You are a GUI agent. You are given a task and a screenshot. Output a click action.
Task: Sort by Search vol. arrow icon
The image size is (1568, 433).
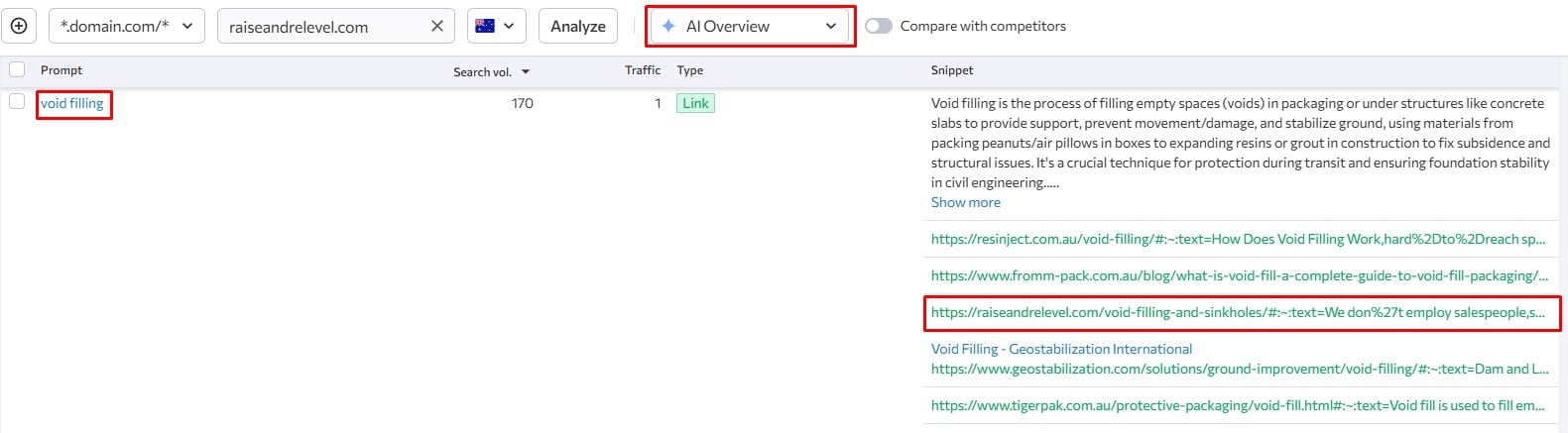point(526,72)
